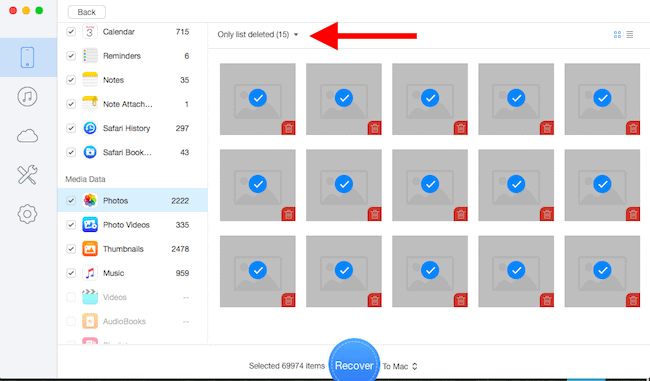The image size is (650, 381).
Task: Click the Selected 69974 items text
Action: [x=286, y=366]
